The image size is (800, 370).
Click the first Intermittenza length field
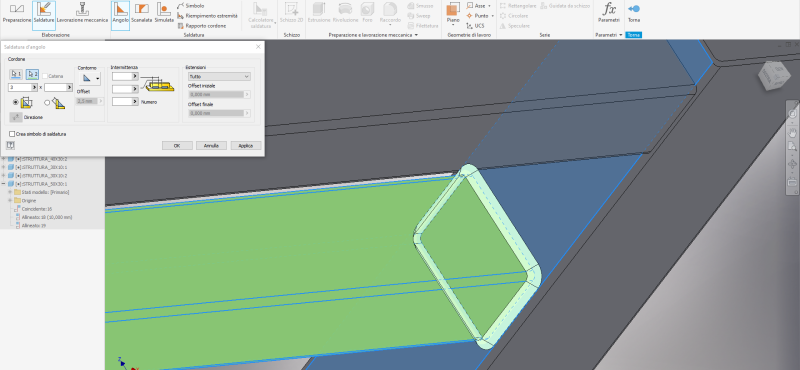(122, 76)
